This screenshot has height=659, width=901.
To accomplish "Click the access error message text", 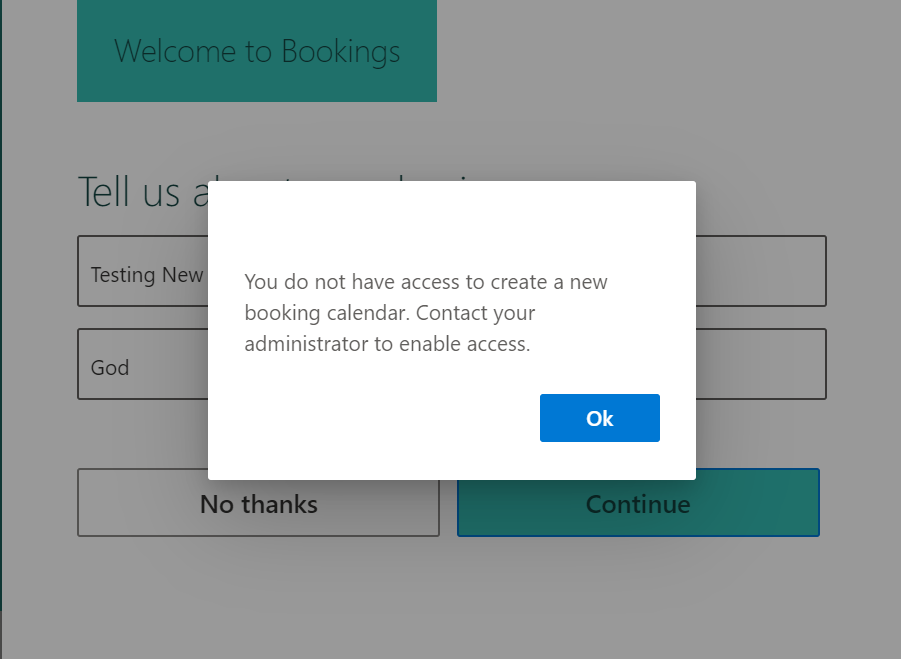I will pos(425,313).
